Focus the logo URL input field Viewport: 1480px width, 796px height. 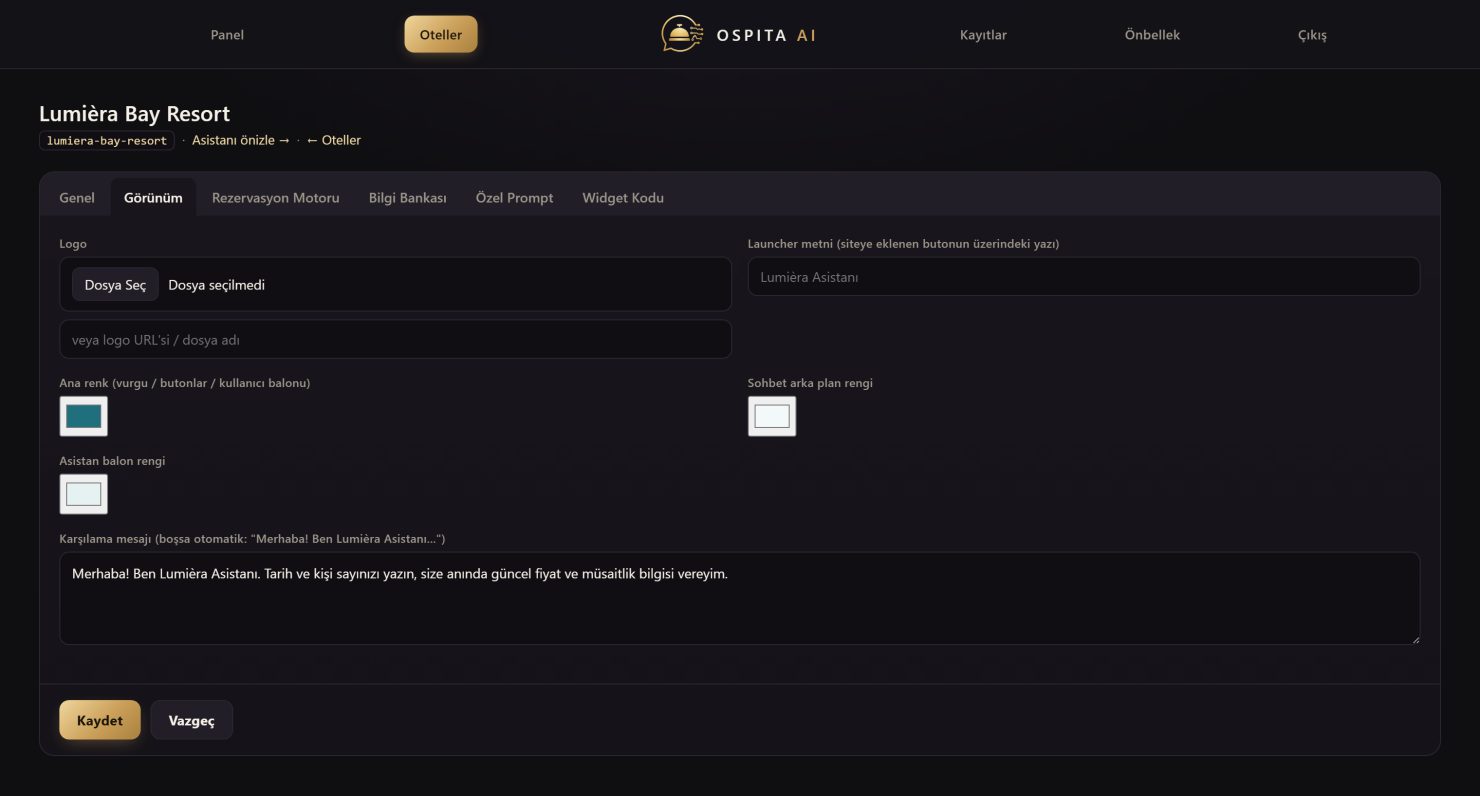pos(396,340)
